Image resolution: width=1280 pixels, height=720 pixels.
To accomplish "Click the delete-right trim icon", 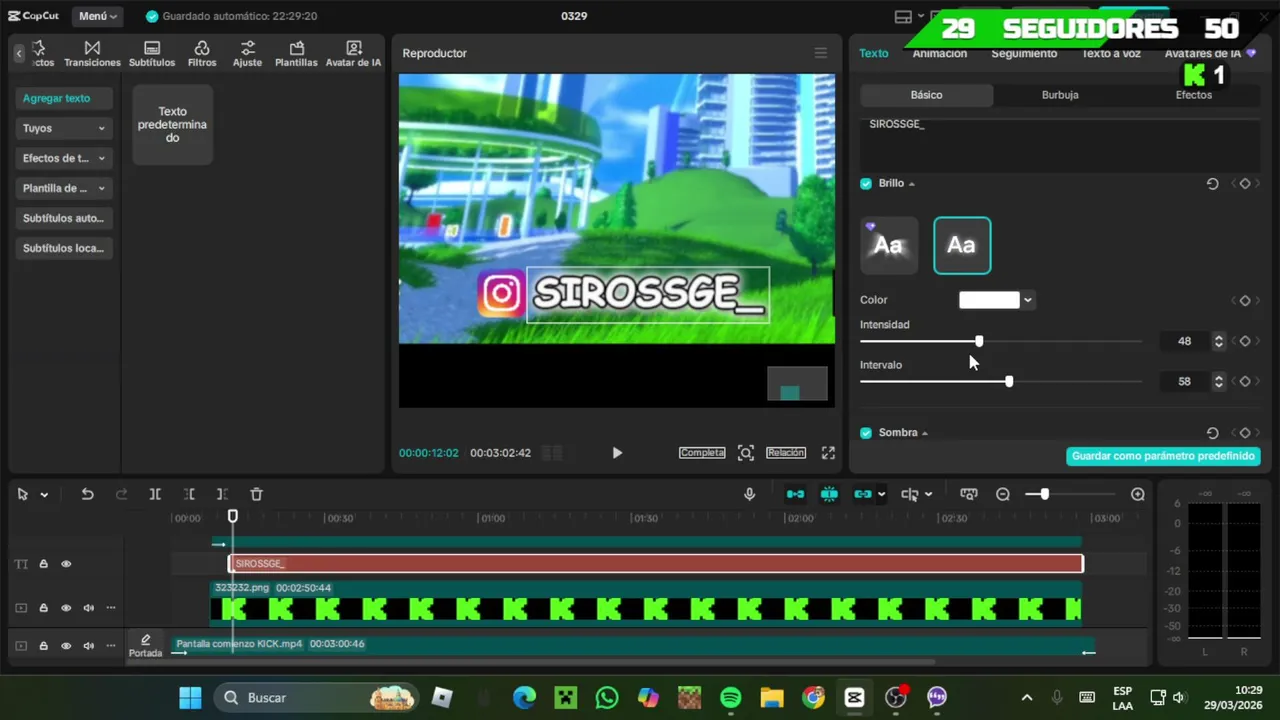I will pos(222,494).
